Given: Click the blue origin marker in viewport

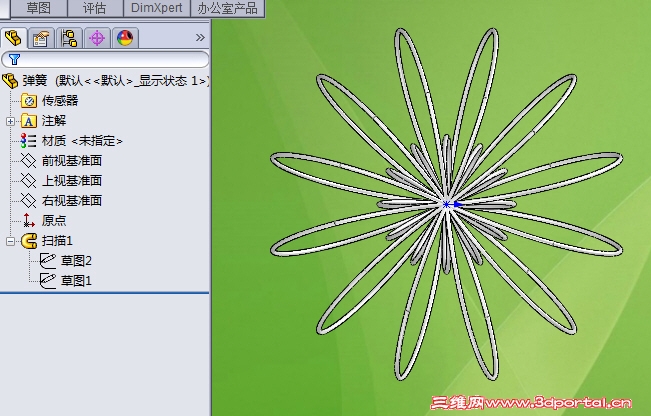Looking at the screenshot, I should tap(447, 204).
